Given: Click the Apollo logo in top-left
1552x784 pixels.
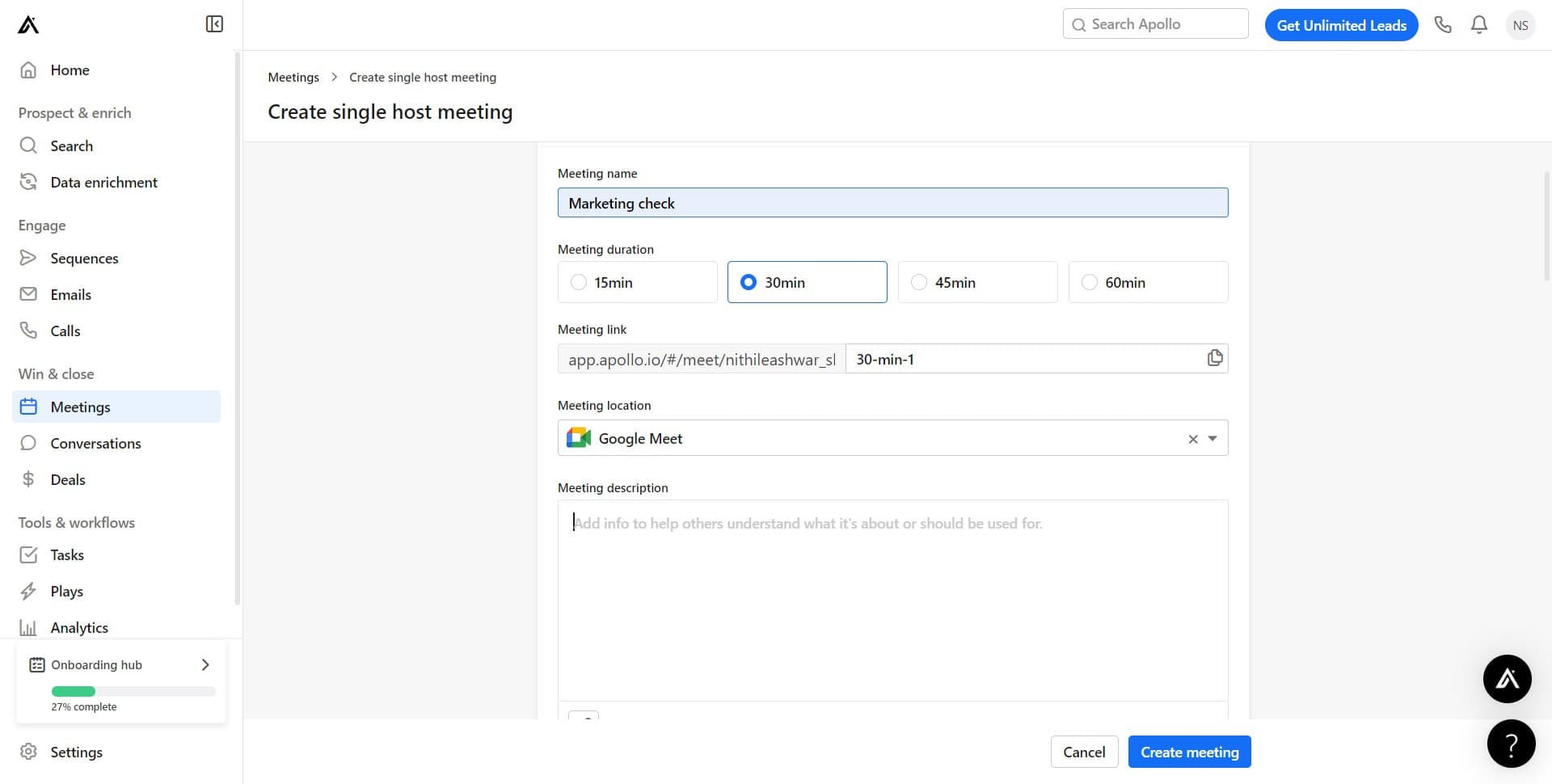Looking at the screenshot, I should [28, 25].
